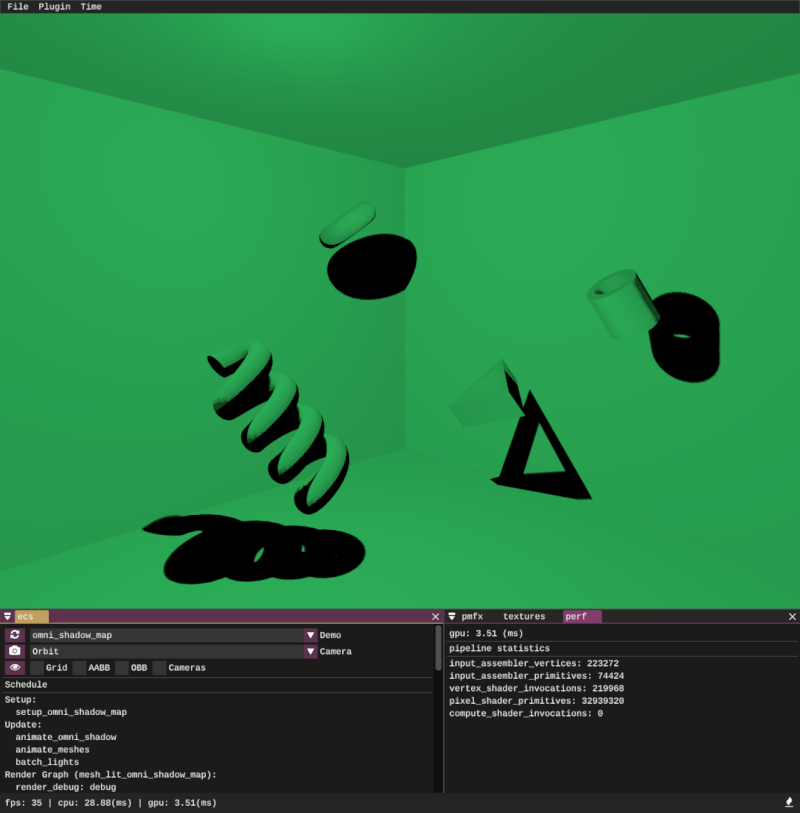This screenshot has height=813, width=800.
Task: Click vertex_shader_invocations value line
Action: [537, 688]
